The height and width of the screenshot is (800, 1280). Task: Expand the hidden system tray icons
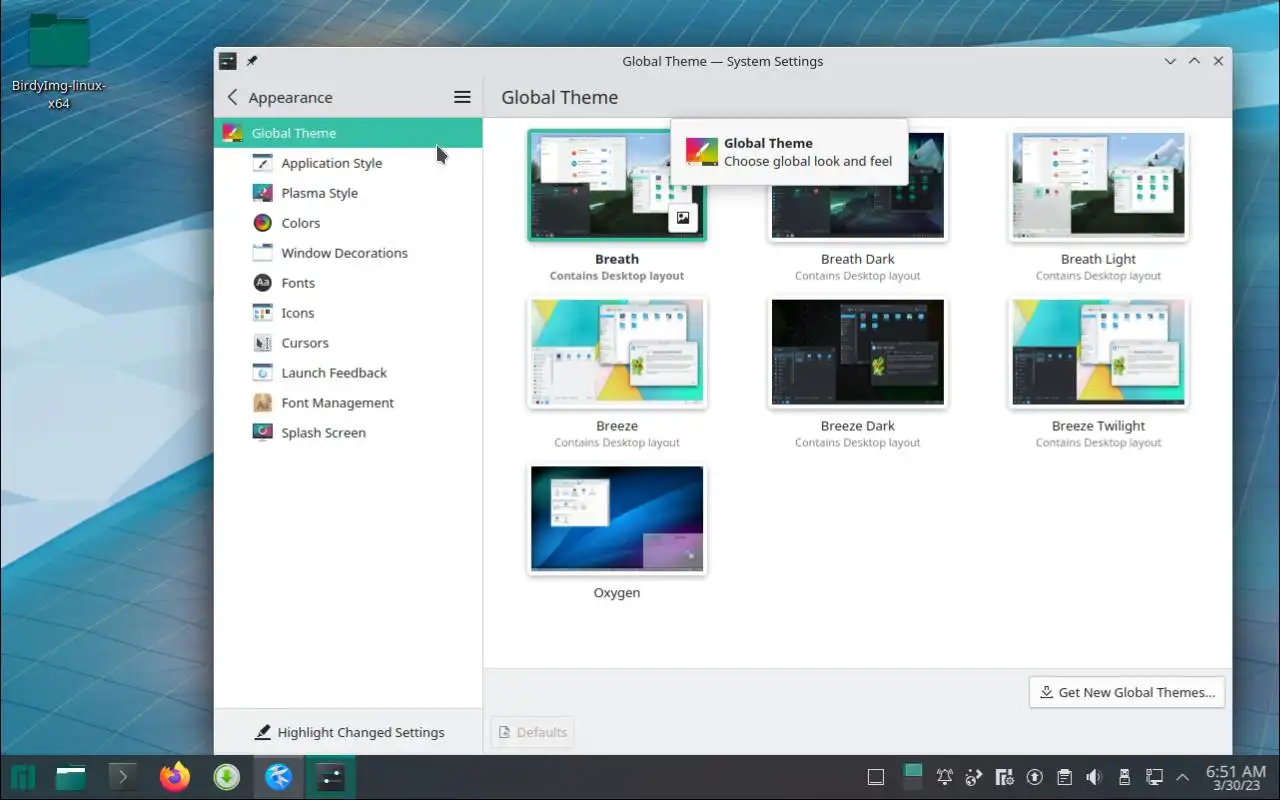click(x=1182, y=777)
